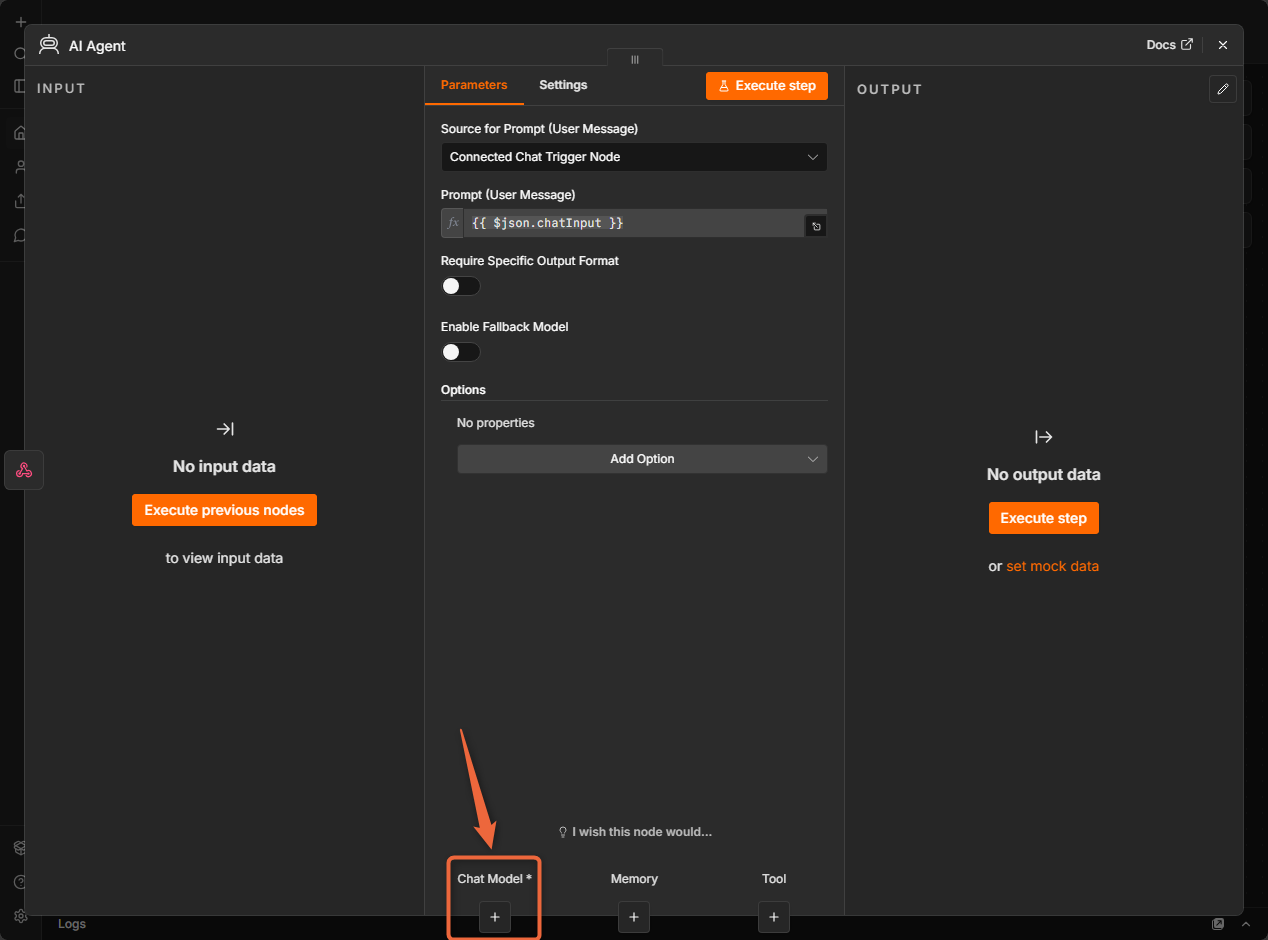The height and width of the screenshot is (940, 1268).
Task: Add a Chat Model with the plus button
Action: tap(494, 917)
